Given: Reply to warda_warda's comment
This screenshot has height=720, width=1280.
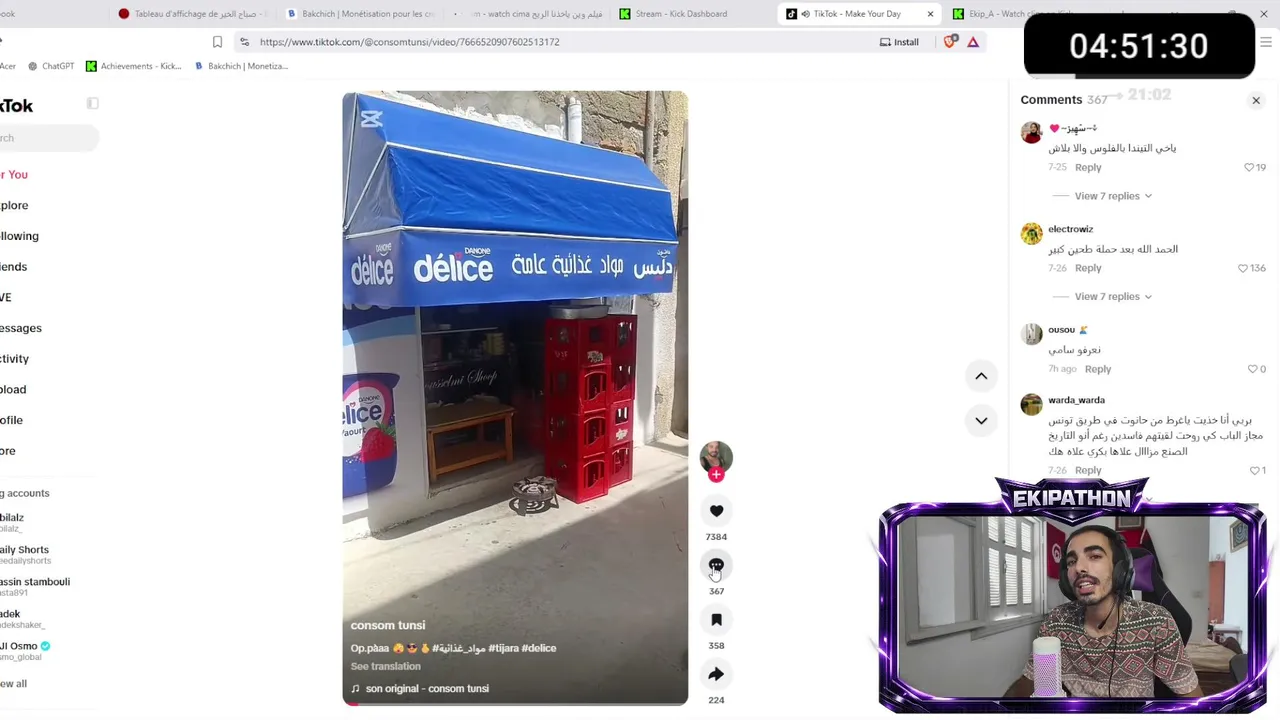Looking at the screenshot, I should [1088, 470].
